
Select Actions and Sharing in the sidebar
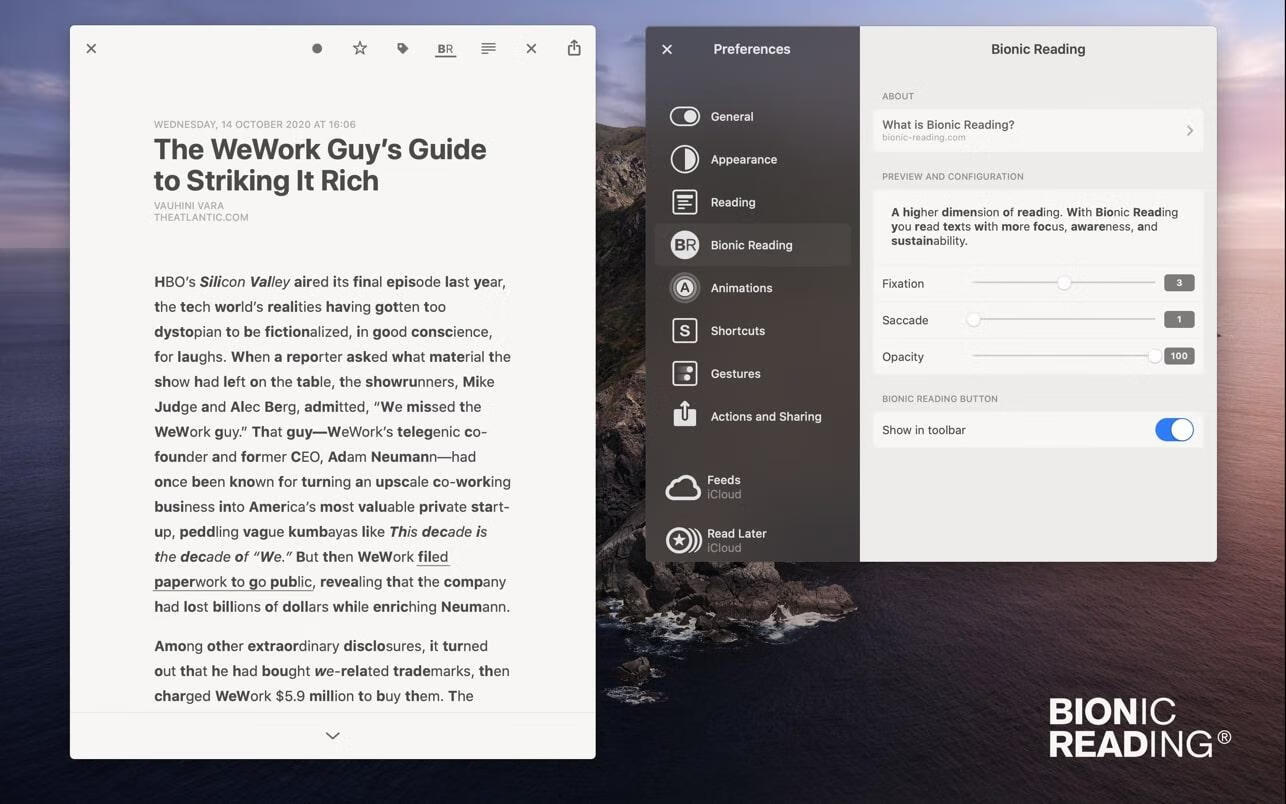pyautogui.click(x=765, y=417)
